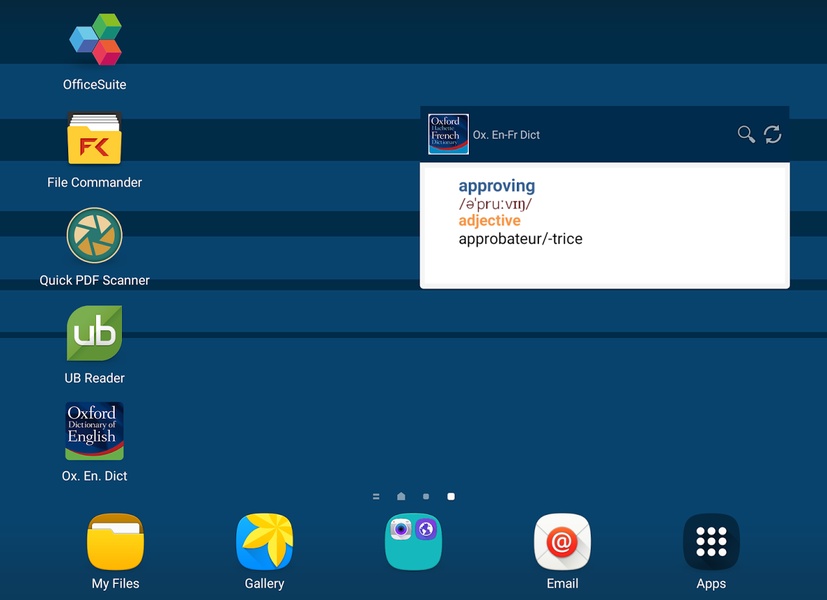
Task: Go to the home page indicator
Action: click(x=401, y=496)
